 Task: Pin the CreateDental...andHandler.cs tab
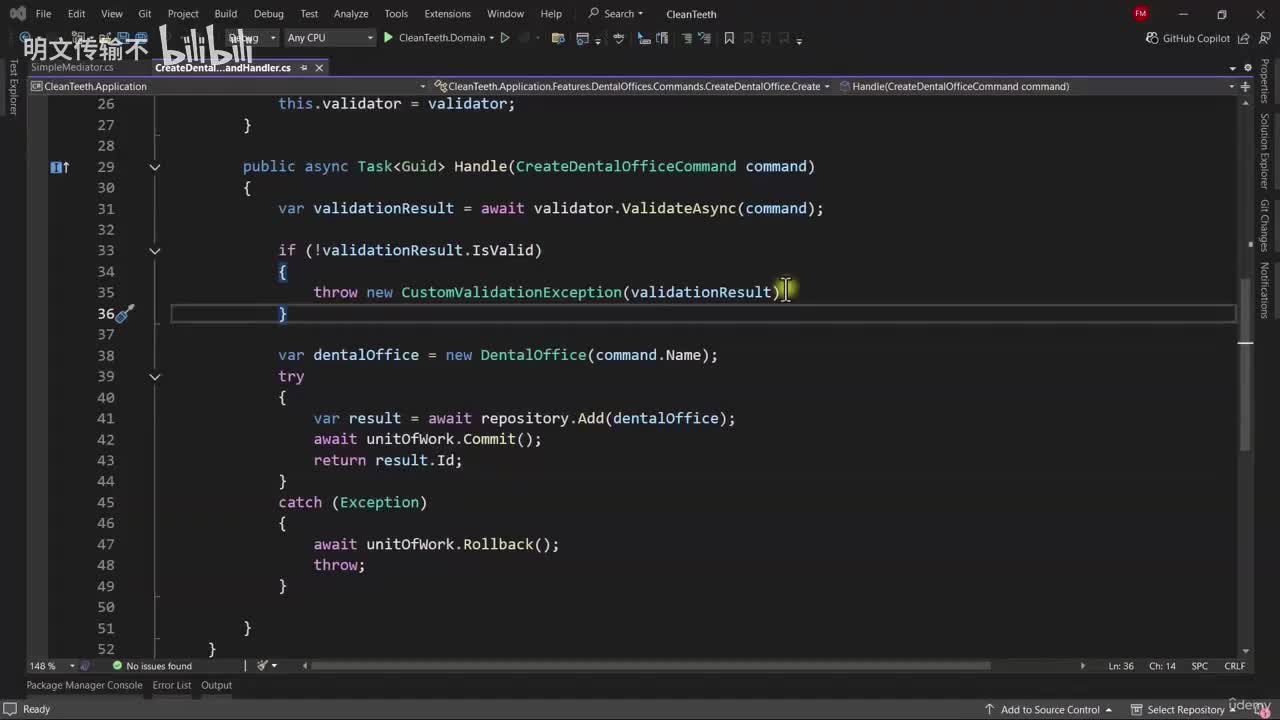304,68
